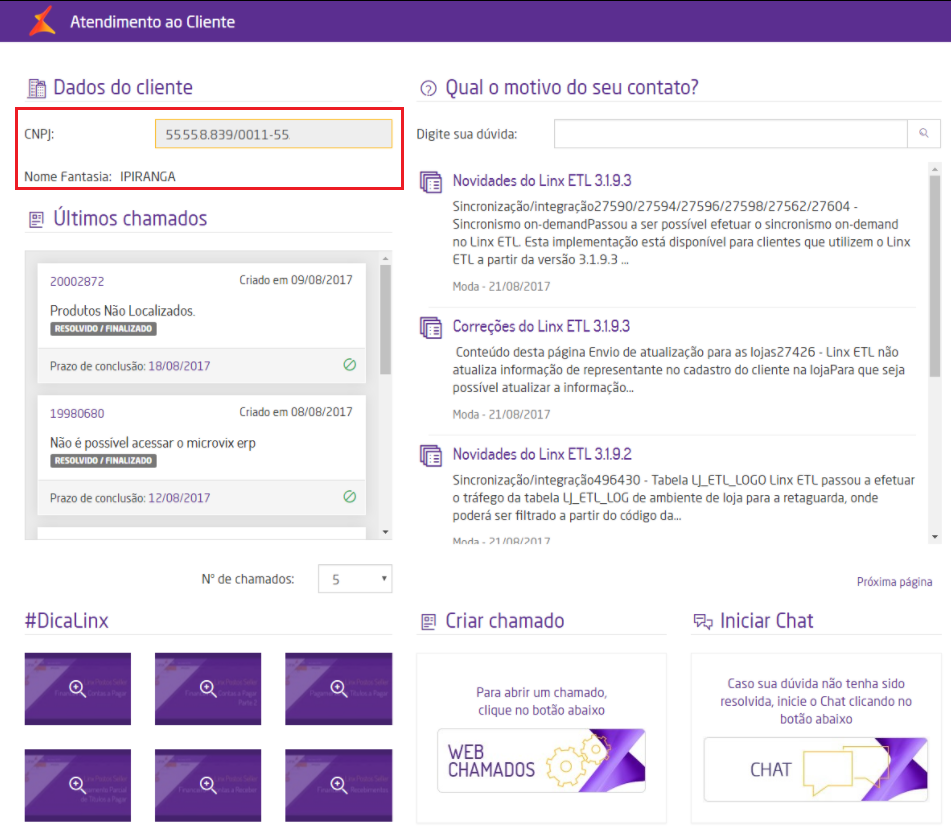This screenshot has height=833, width=951.
Task: Click text Criado em 09/08/2017
Action: pos(296,280)
